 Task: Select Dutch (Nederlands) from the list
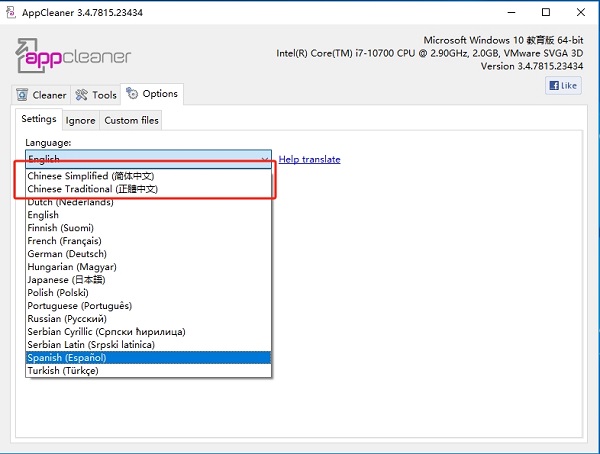149,202
